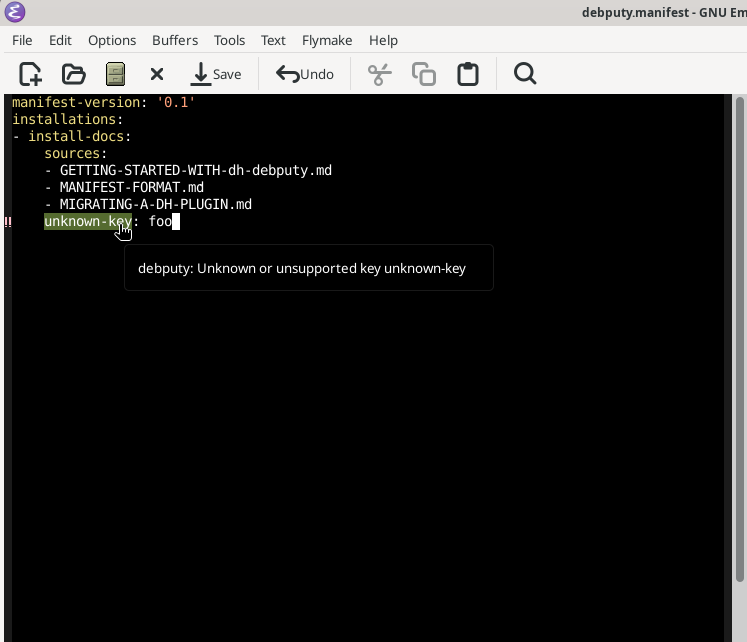Click the installations key
This screenshot has width=747, height=642.
(64, 119)
